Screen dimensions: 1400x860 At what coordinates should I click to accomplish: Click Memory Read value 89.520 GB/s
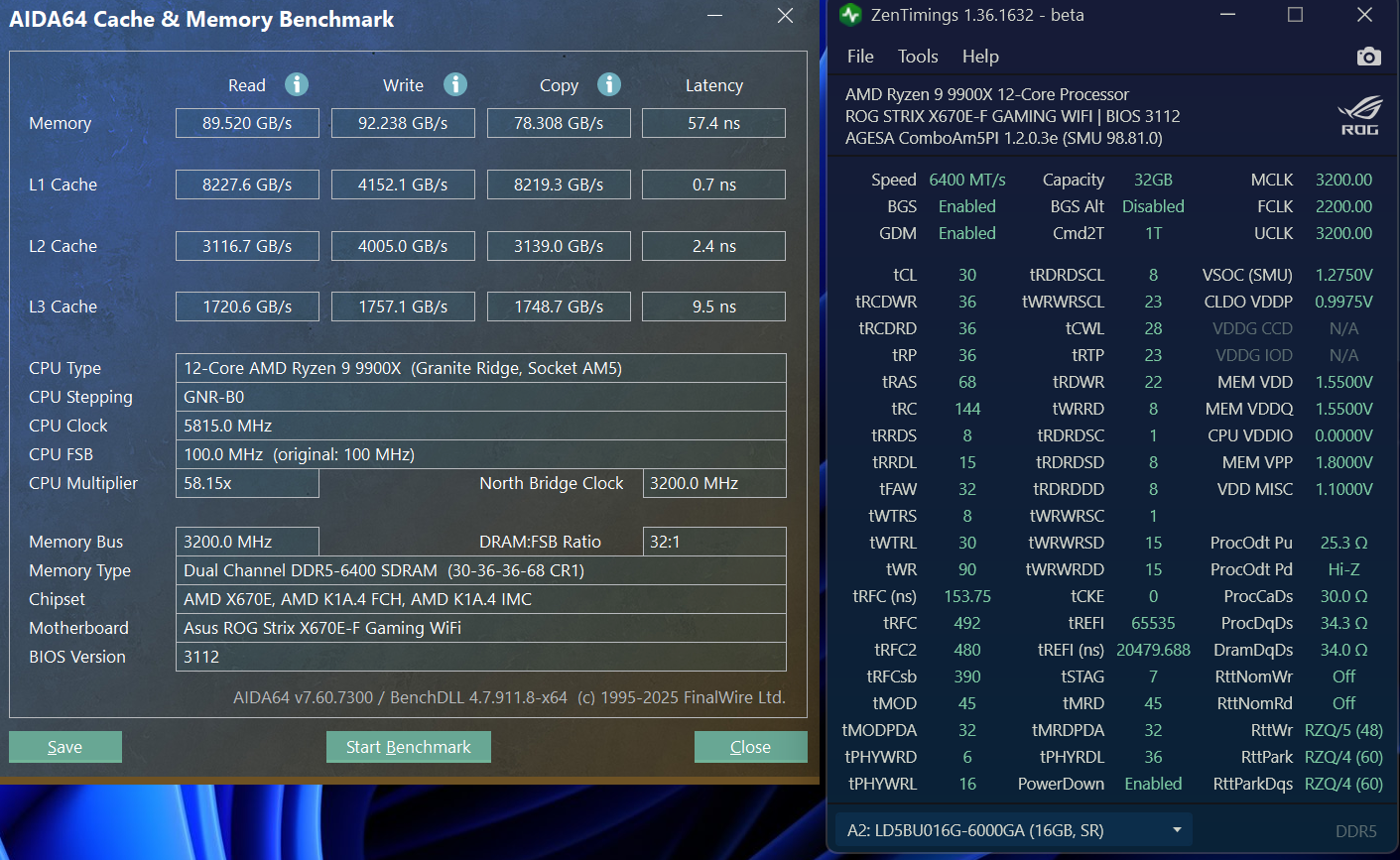pyautogui.click(x=247, y=123)
